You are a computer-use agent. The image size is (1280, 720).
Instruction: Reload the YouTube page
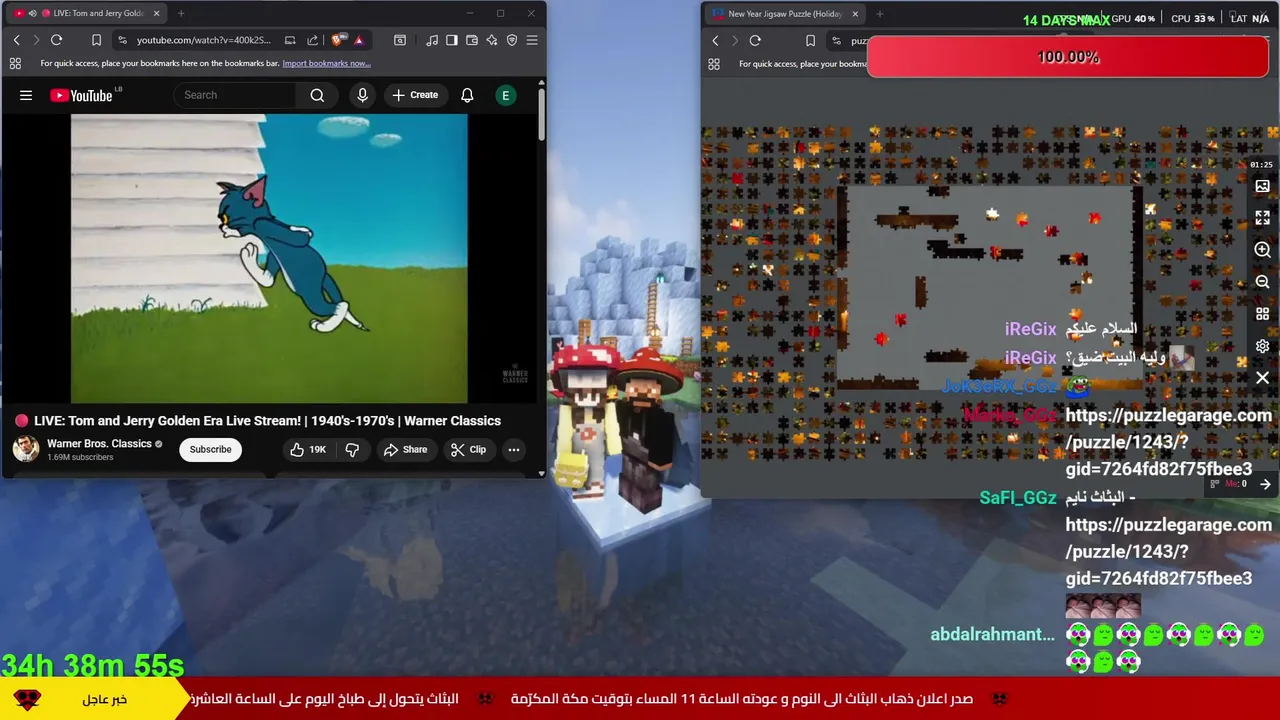pyautogui.click(x=56, y=40)
